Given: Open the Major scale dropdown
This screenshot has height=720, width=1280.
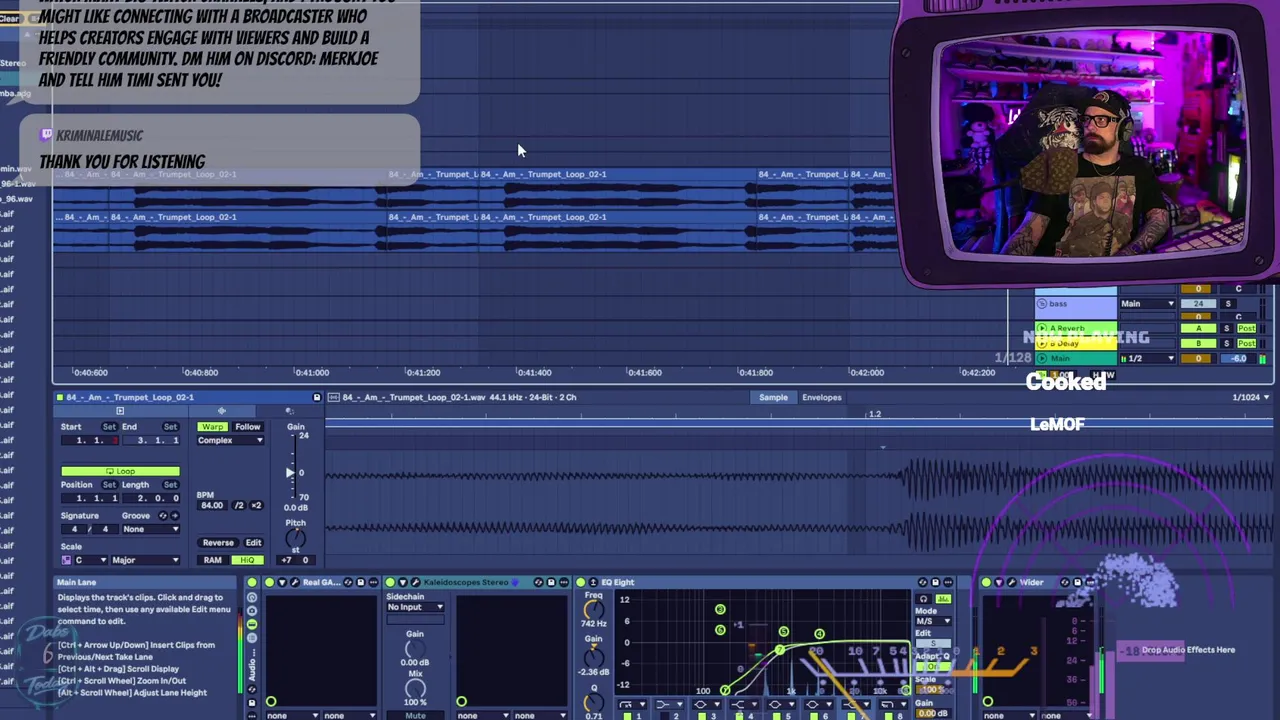Looking at the screenshot, I should point(146,560).
